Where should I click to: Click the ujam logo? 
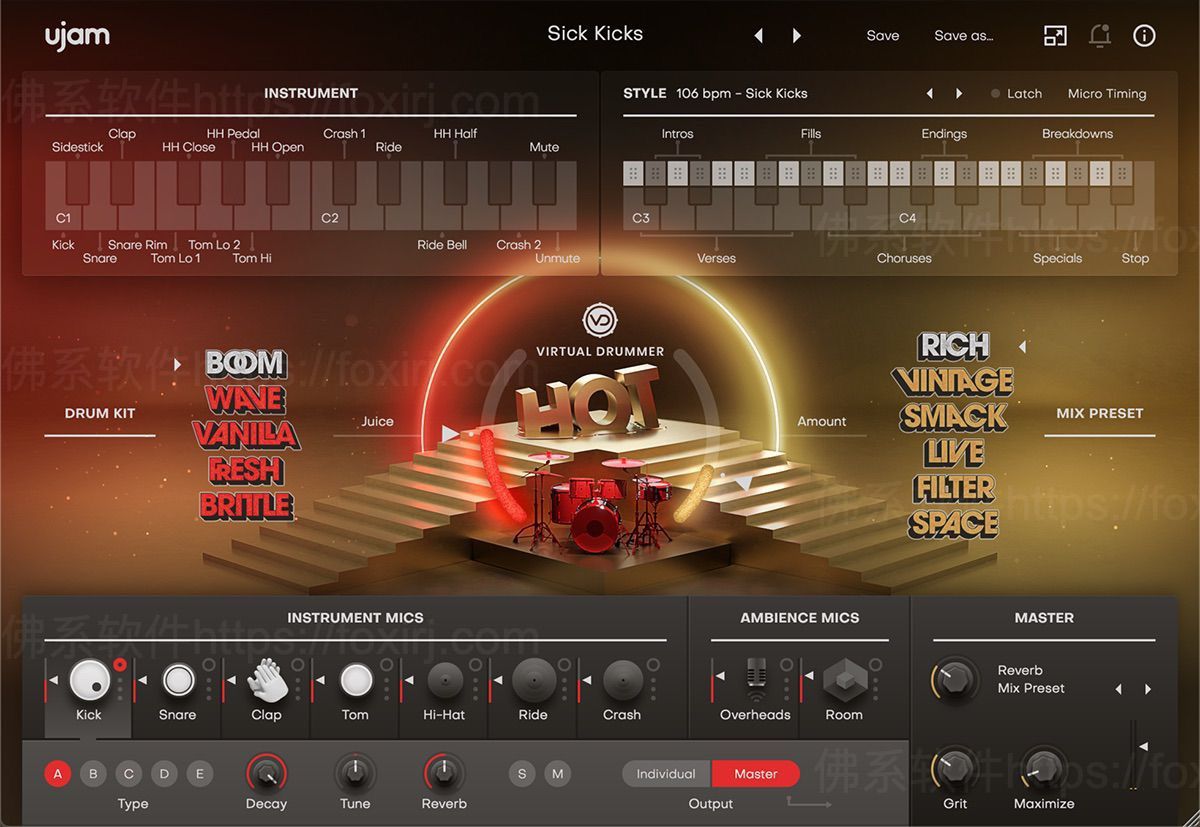point(77,35)
